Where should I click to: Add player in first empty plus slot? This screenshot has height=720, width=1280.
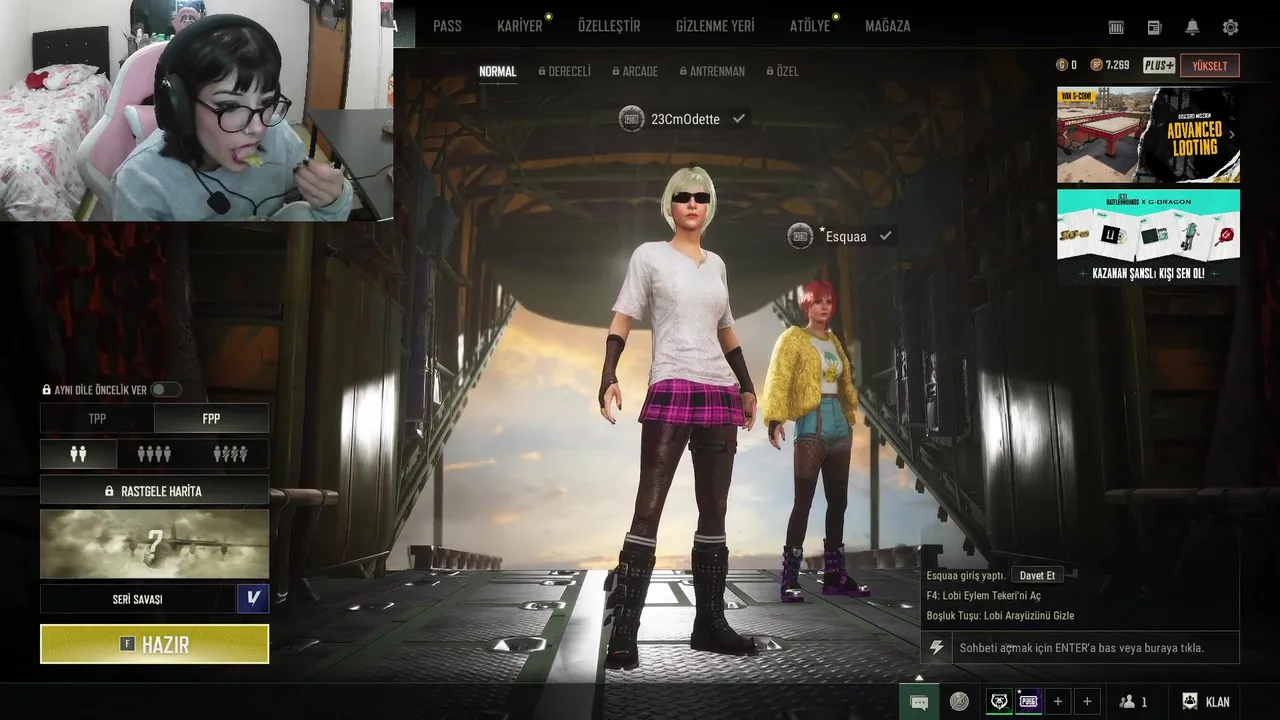1058,702
